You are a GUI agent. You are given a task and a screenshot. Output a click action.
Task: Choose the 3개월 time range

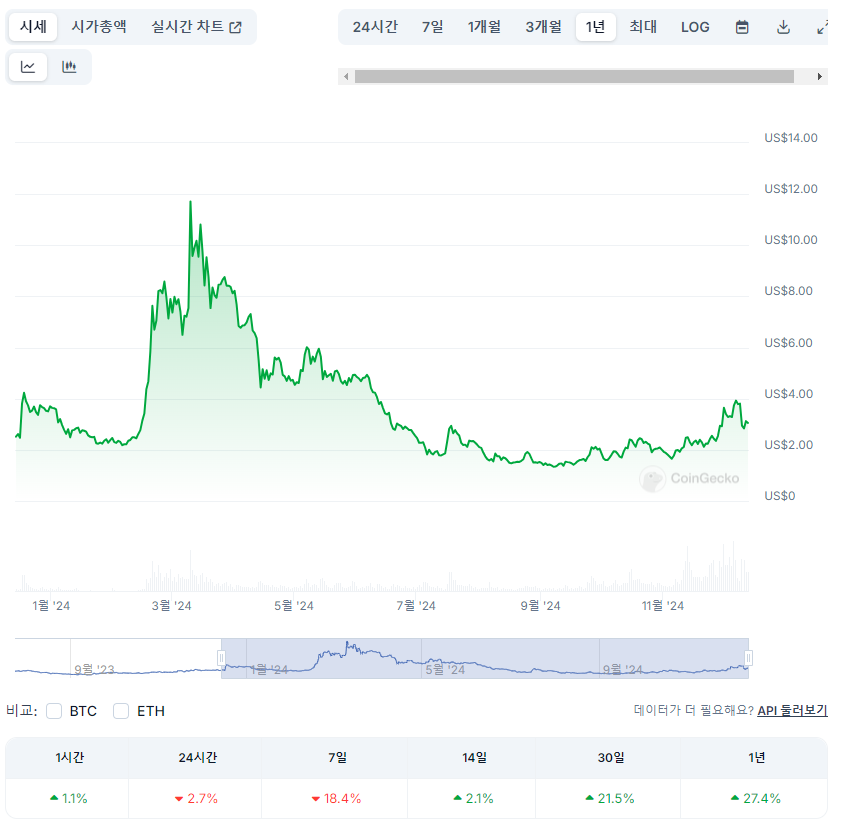pyautogui.click(x=543, y=27)
